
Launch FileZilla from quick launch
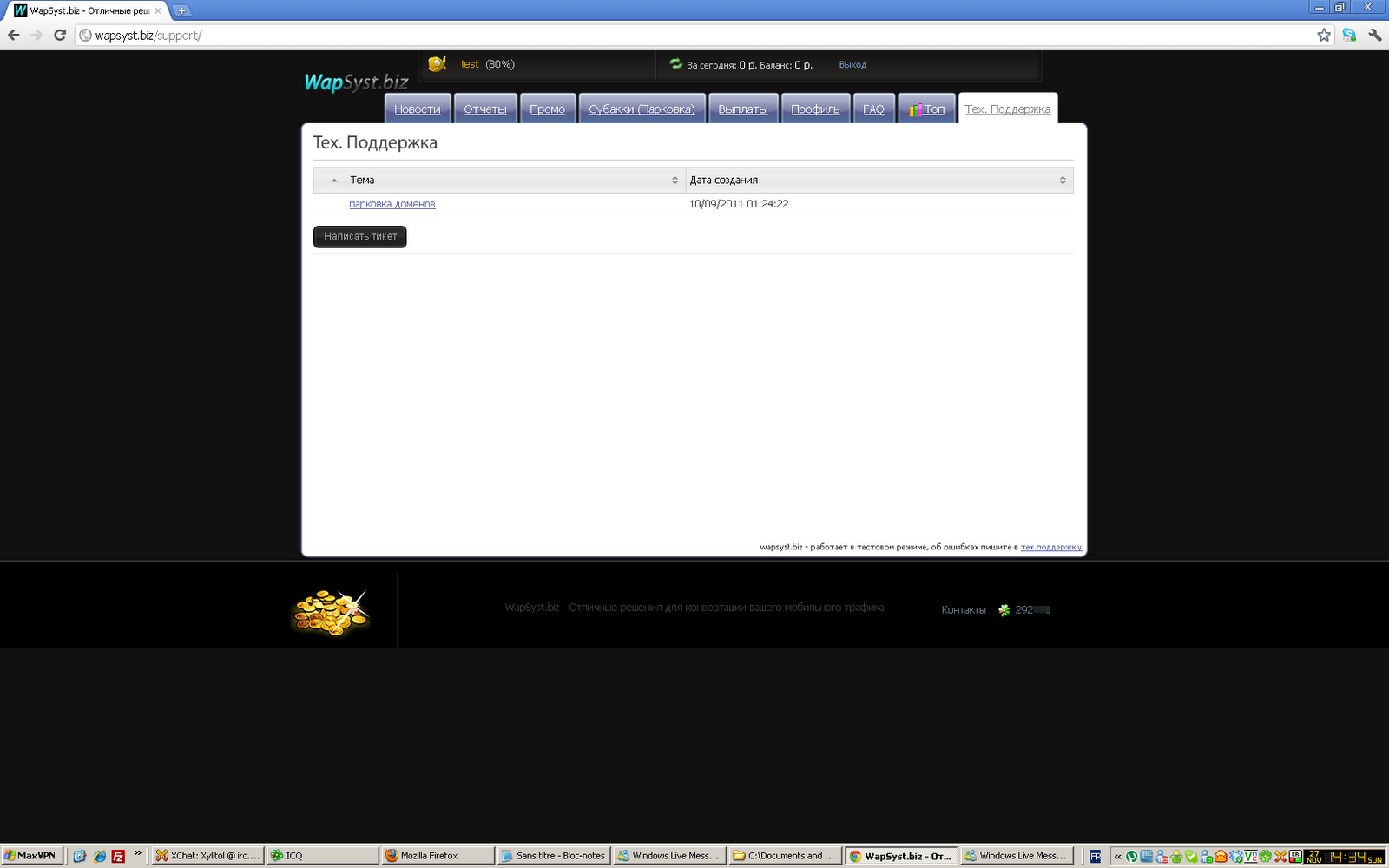tap(118, 856)
